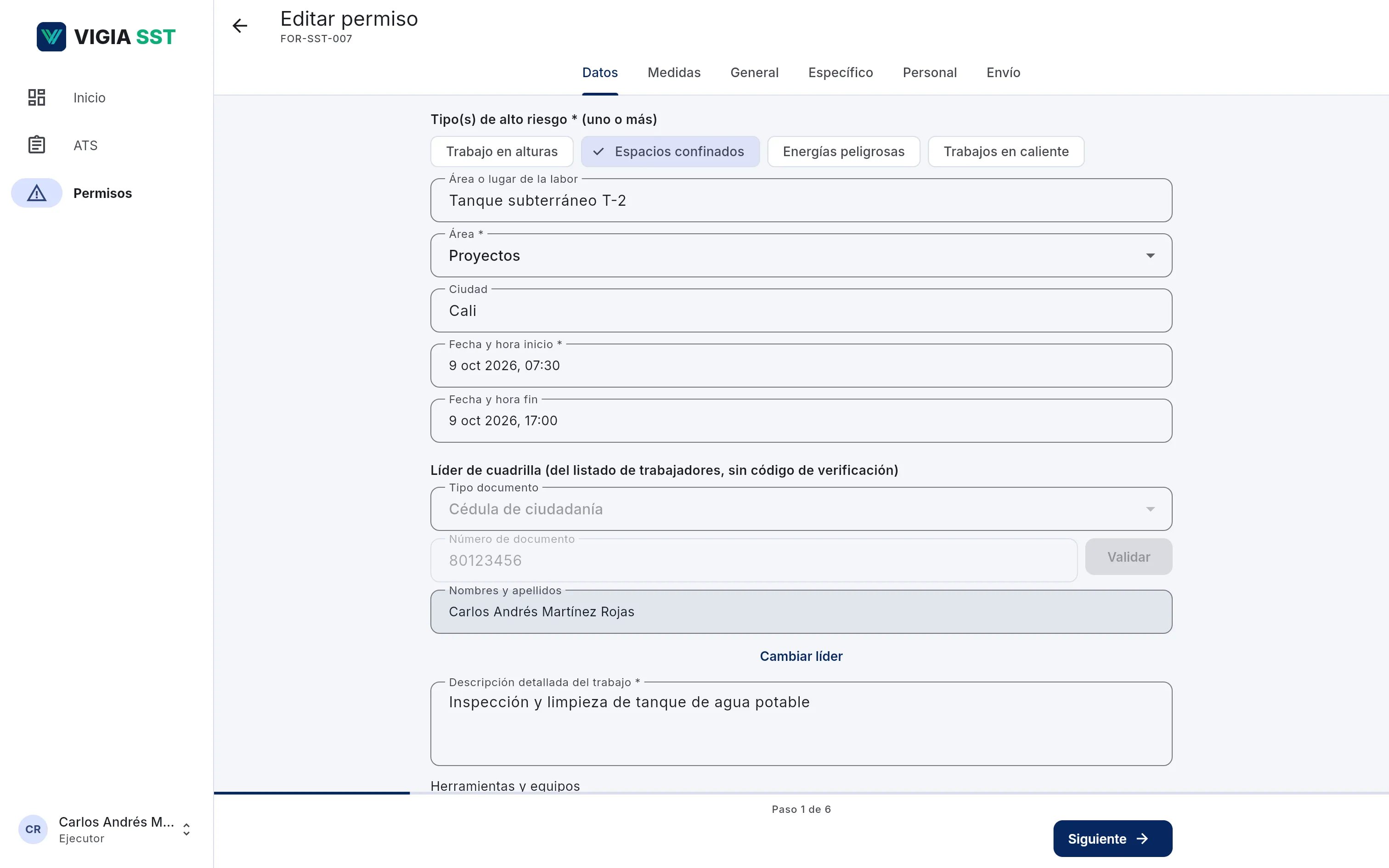Click the Inicio label in the sidebar

[x=89, y=97]
